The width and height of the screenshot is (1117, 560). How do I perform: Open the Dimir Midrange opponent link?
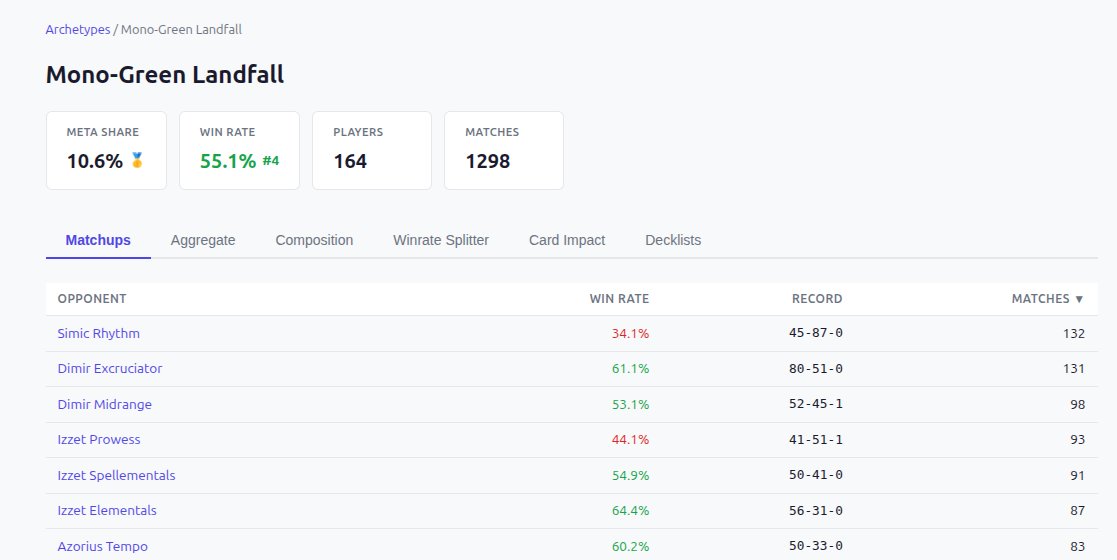coord(105,404)
